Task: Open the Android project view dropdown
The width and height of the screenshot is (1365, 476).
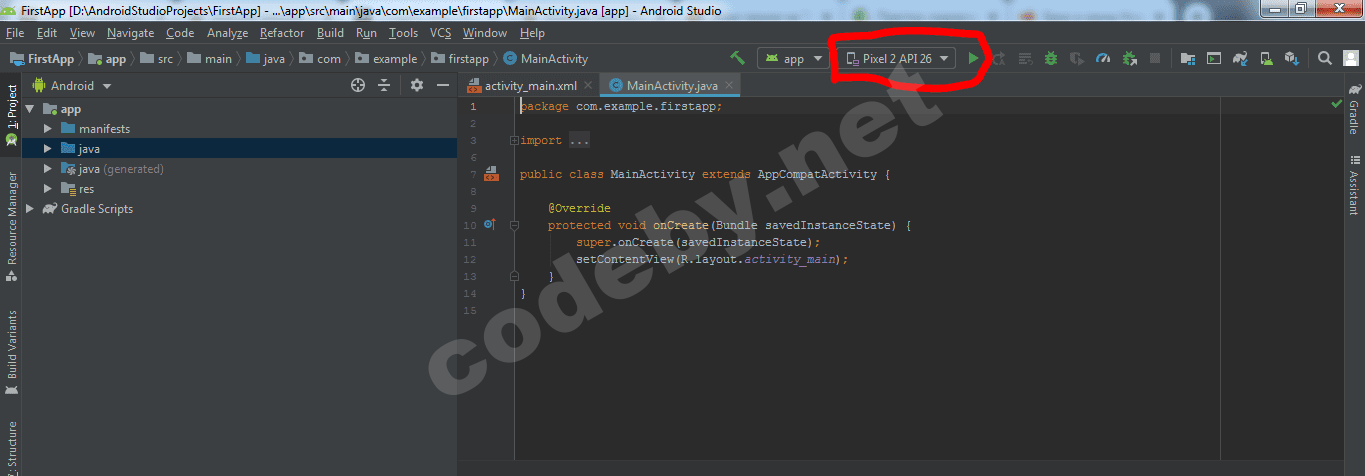Action: click(x=72, y=86)
